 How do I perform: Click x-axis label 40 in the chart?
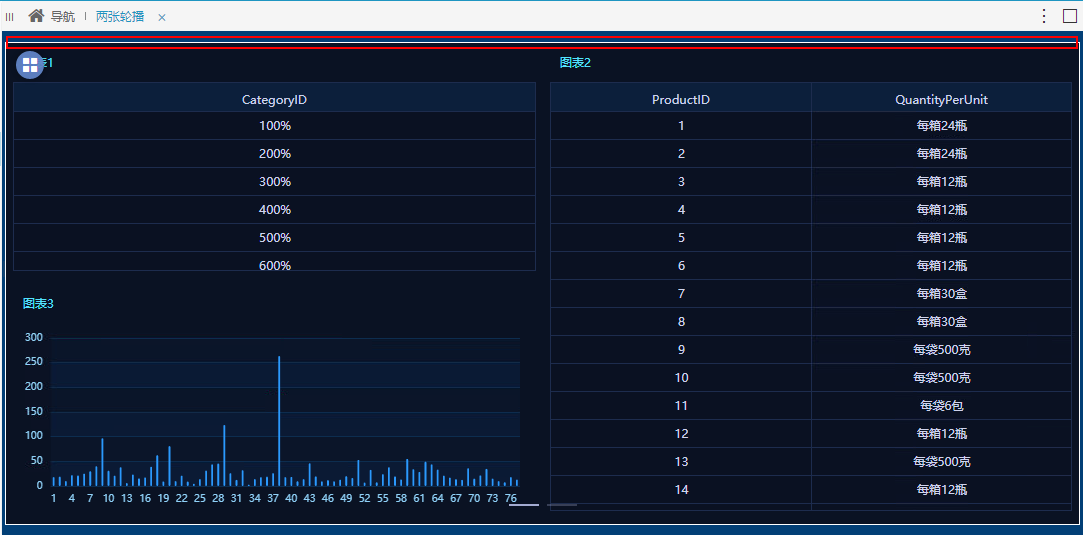coord(291,498)
